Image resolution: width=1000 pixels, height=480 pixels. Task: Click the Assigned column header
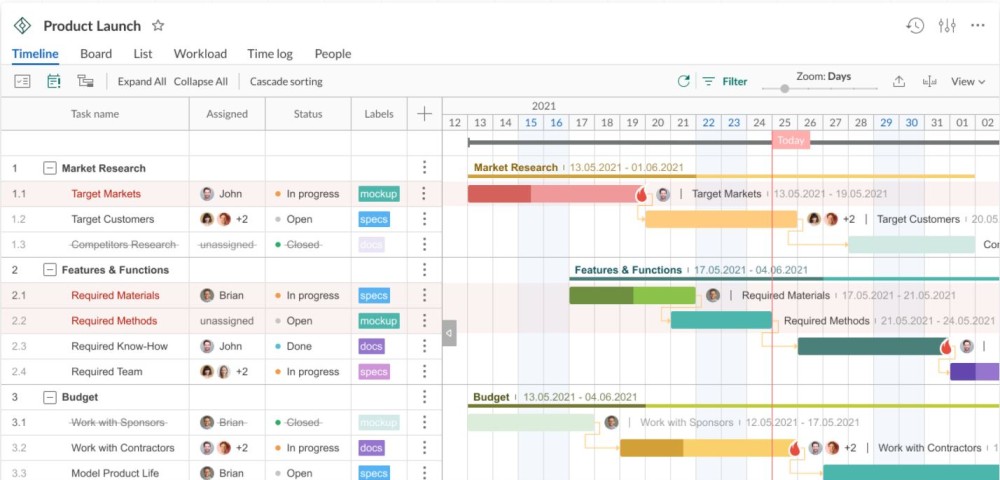(227, 114)
